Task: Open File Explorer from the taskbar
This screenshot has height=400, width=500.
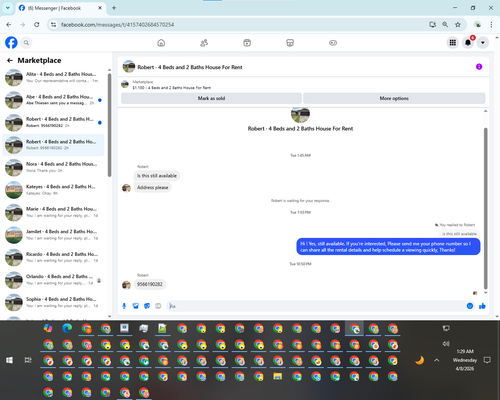Action: pyautogui.click(x=278, y=376)
